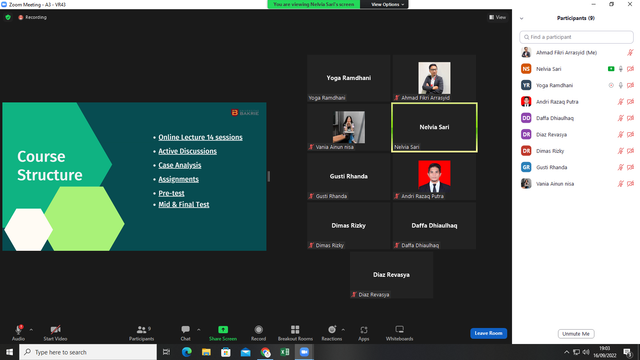Show hidden system tray icons
Screen dimensions: 640x360
(x=567, y=352)
